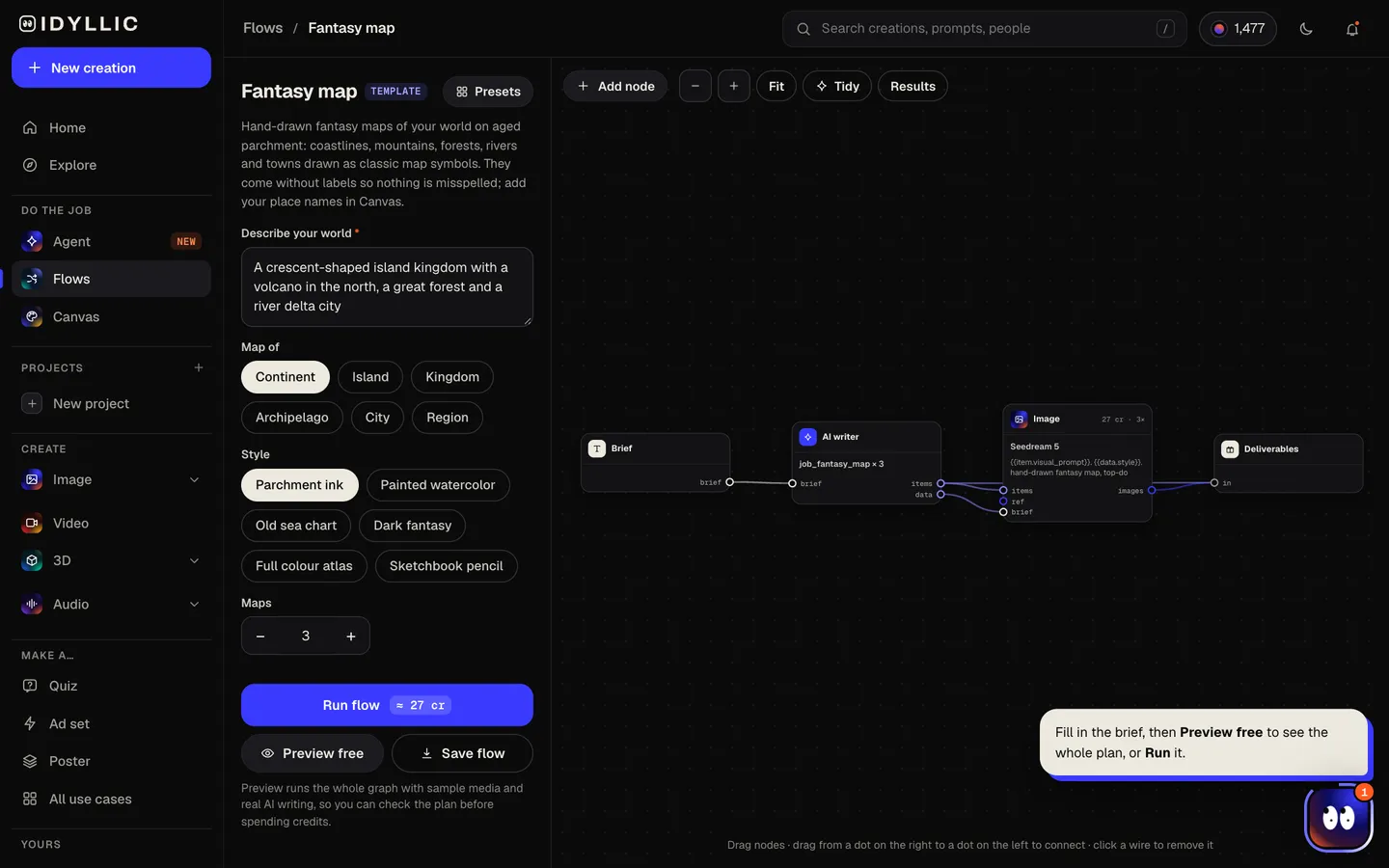Select the Kingdom map type chip

pyautogui.click(x=452, y=377)
